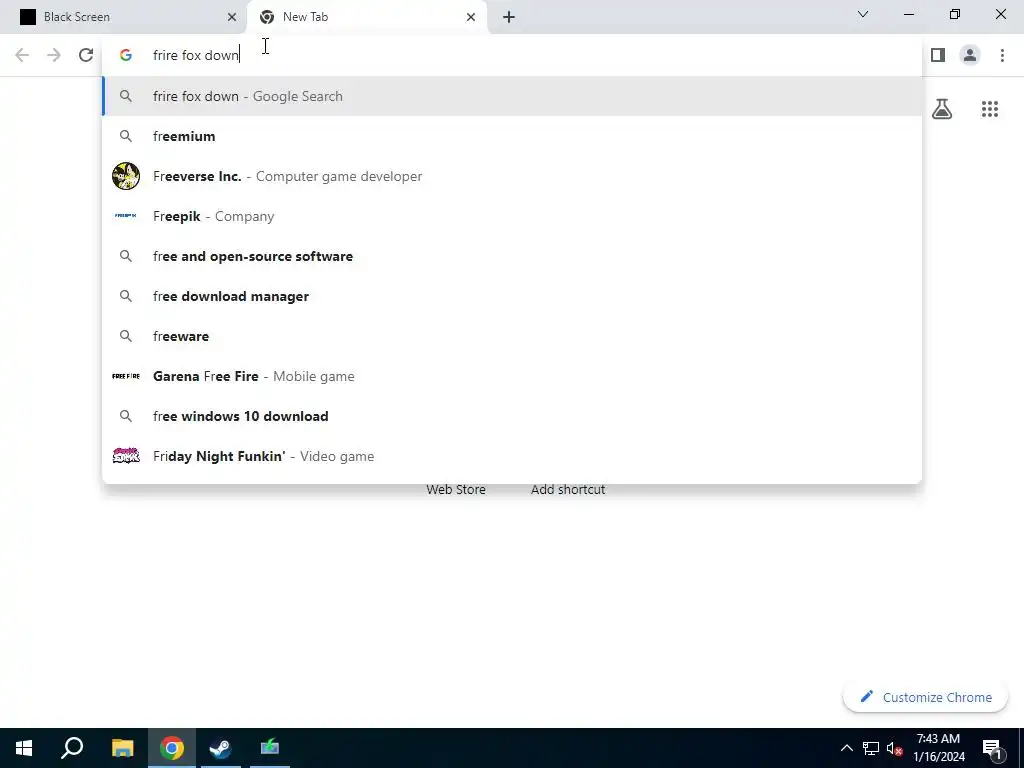Viewport: 1024px width, 768px height.
Task: Click the Customize Chrome button
Action: pyautogui.click(x=925, y=697)
